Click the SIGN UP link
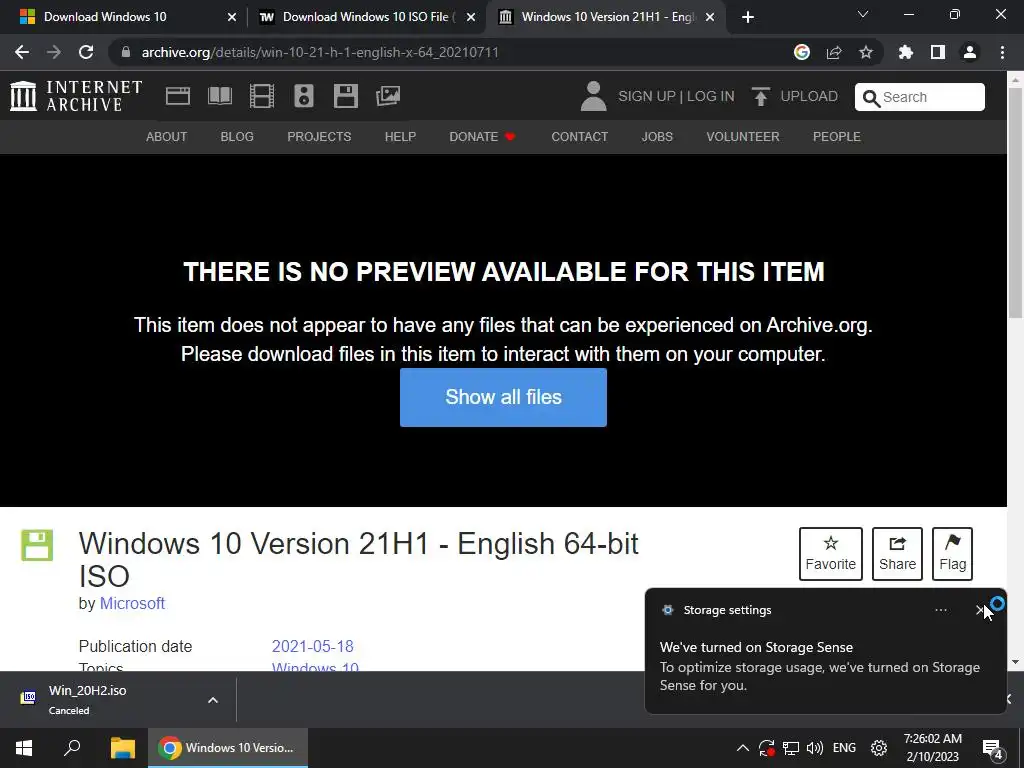 coord(647,96)
